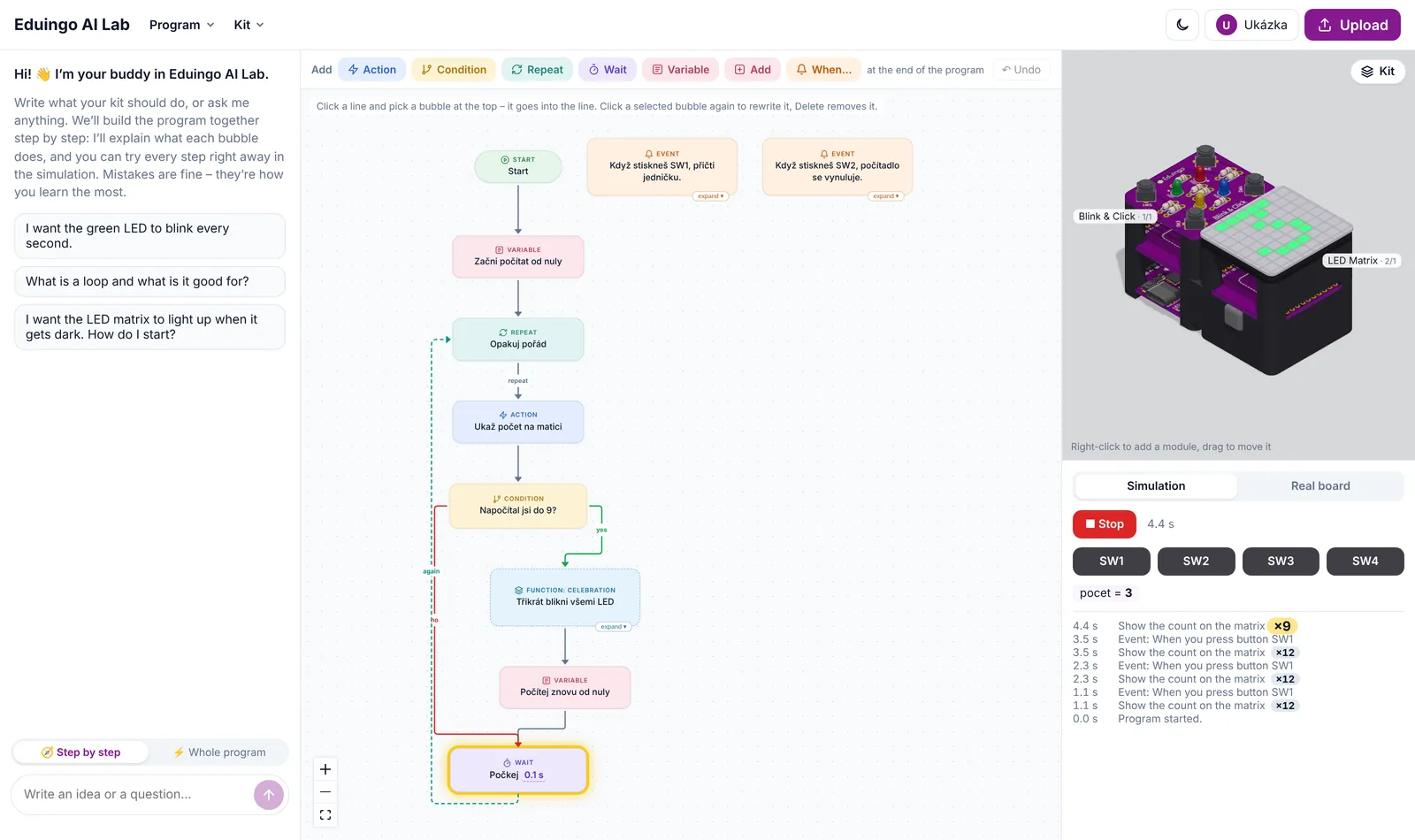Expand the SW1 event node
Viewport: 1415px width, 840px height.
[x=710, y=196]
